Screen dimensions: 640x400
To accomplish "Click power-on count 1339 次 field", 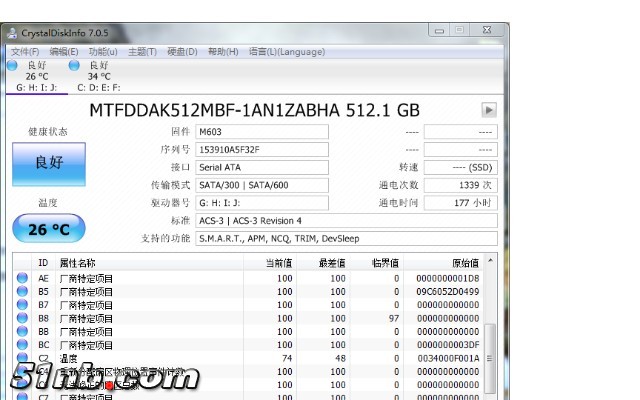I will [x=460, y=185].
